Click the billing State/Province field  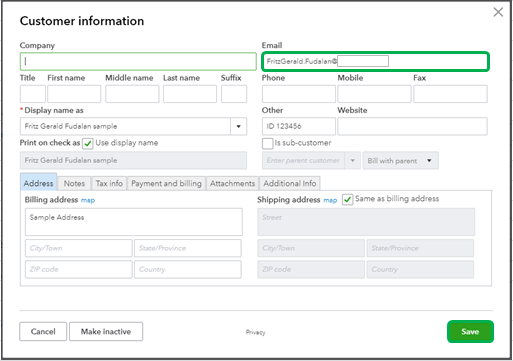[x=188, y=248]
